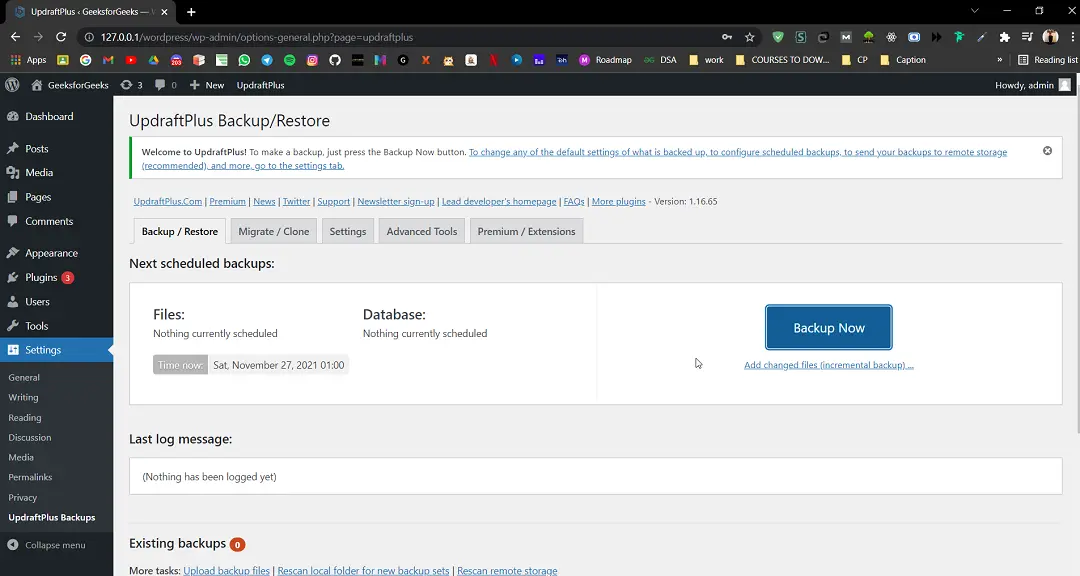Open the UpdraftPlus admin bar menu

(x=260, y=85)
